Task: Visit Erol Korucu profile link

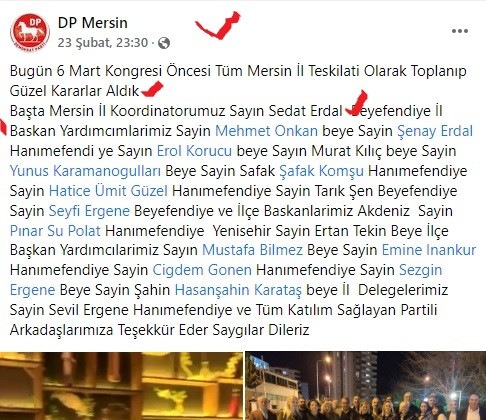Action: [194, 151]
